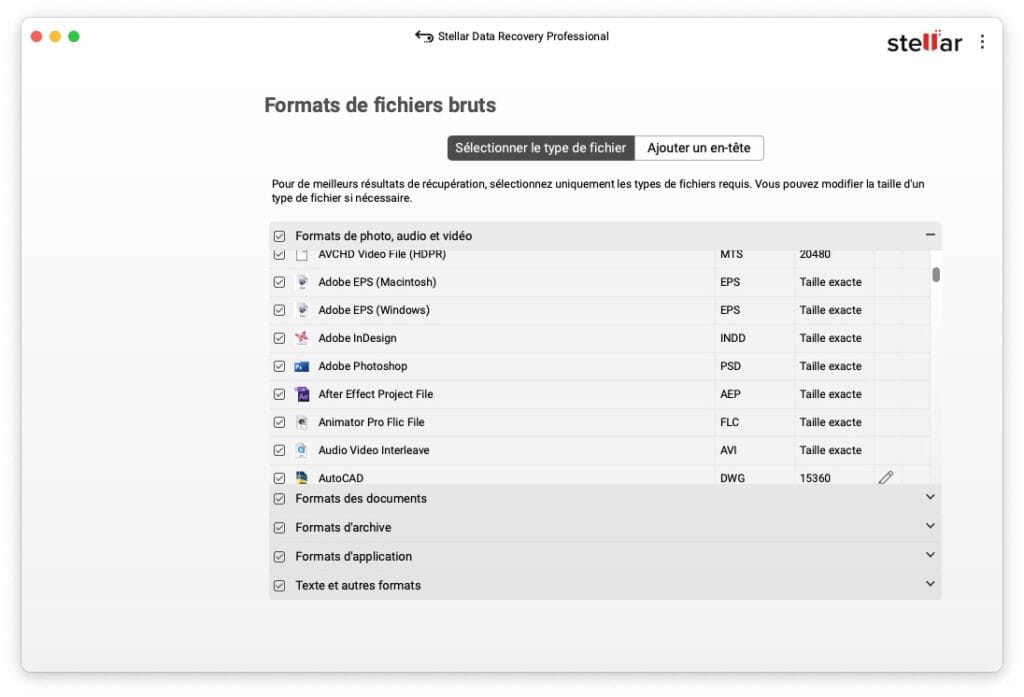Viewport: 1024px width, 697px height.
Task: Open the three-dot options menu
Action: coord(982,41)
